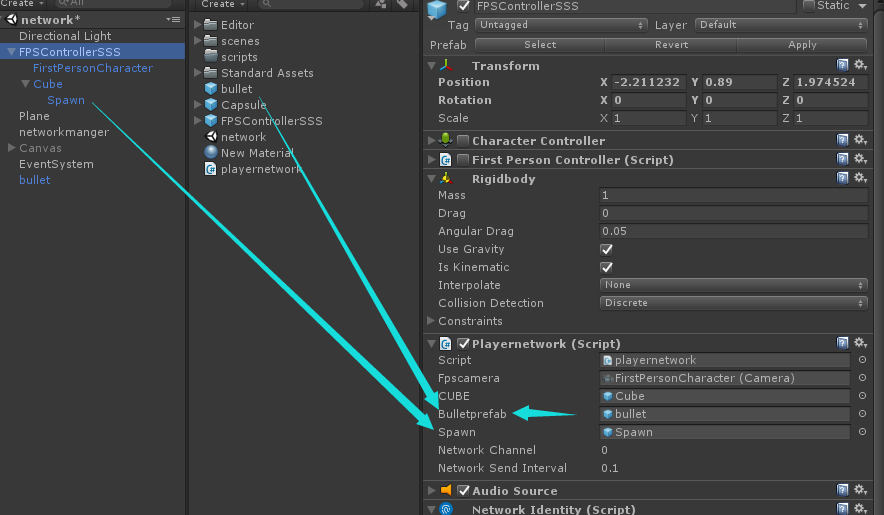Open Rigidbody gear settings menu

click(x=860, y=178)
